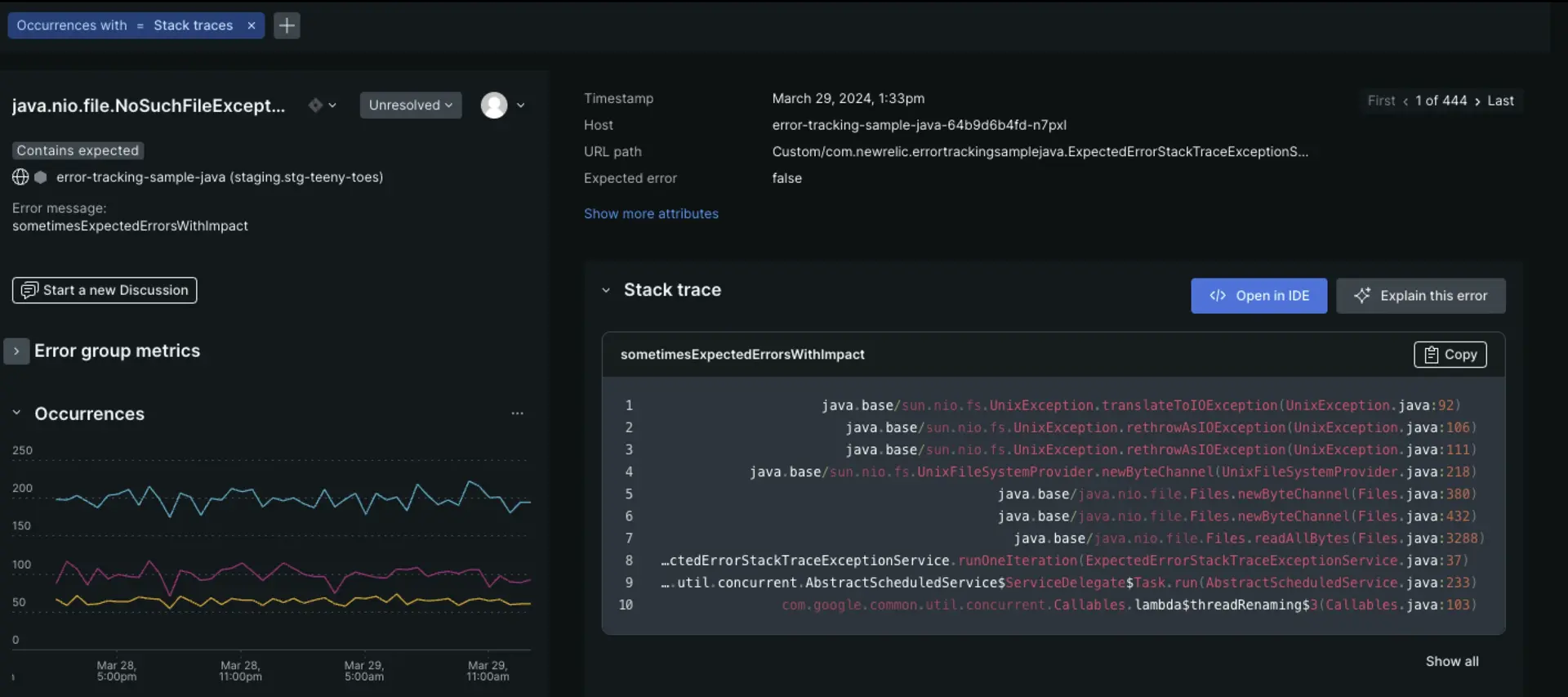This screenshot has height=697, width=1568.
Task: Click the hexagon entity status icon
Action: (41, 177)
